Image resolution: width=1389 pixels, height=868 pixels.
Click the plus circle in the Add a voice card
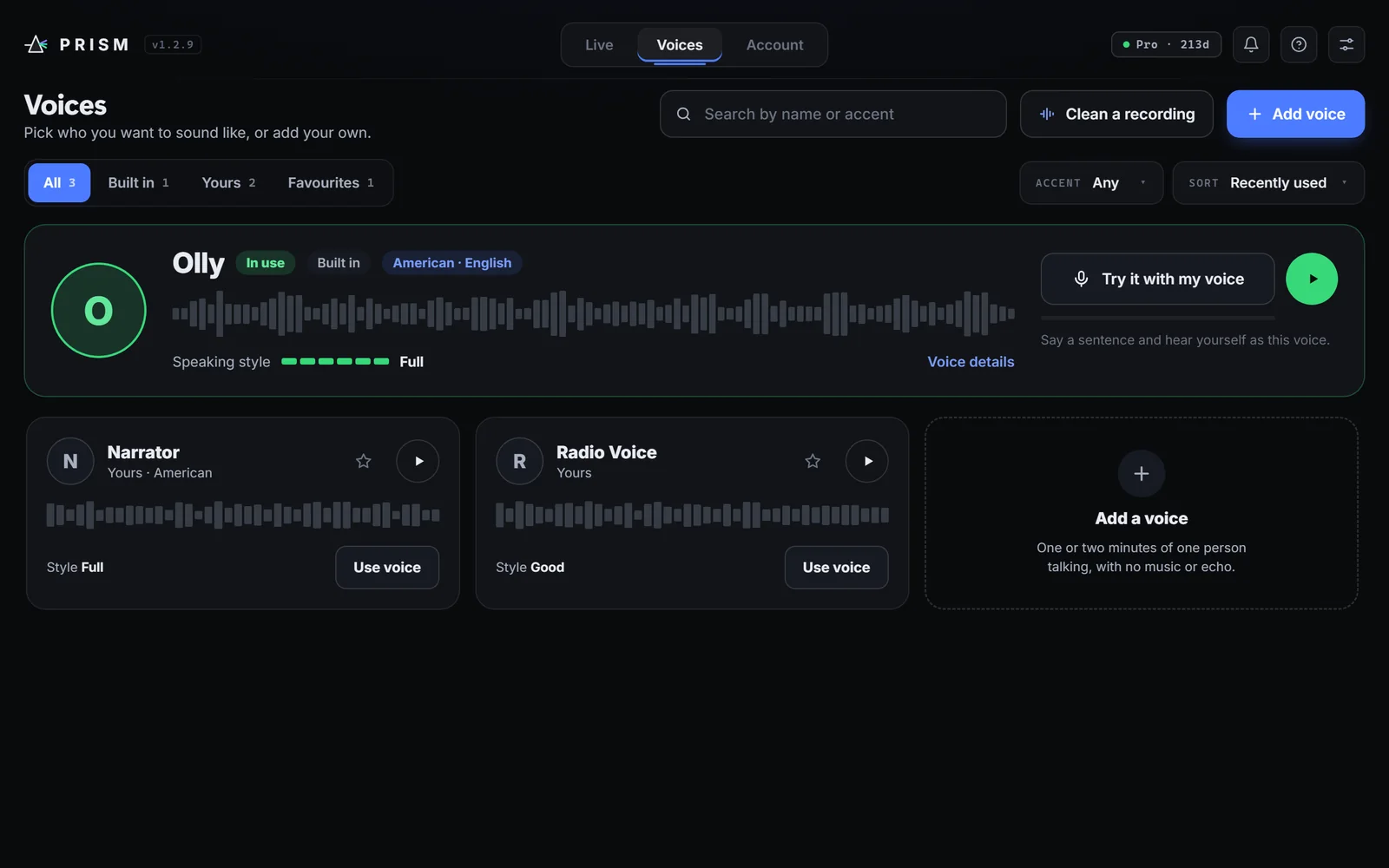click(x=1142, y=473)
